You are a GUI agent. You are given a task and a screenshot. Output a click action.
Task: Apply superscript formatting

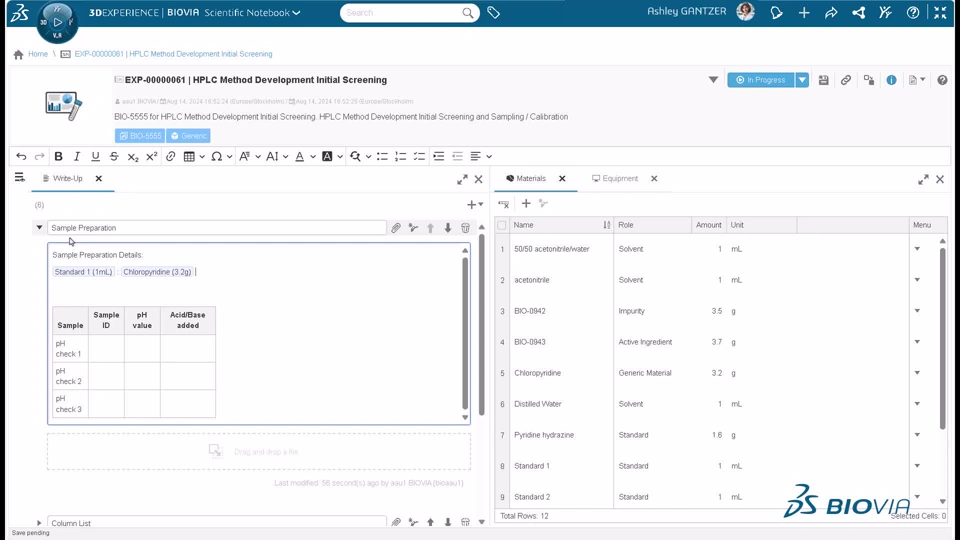[x=151, y=156]
